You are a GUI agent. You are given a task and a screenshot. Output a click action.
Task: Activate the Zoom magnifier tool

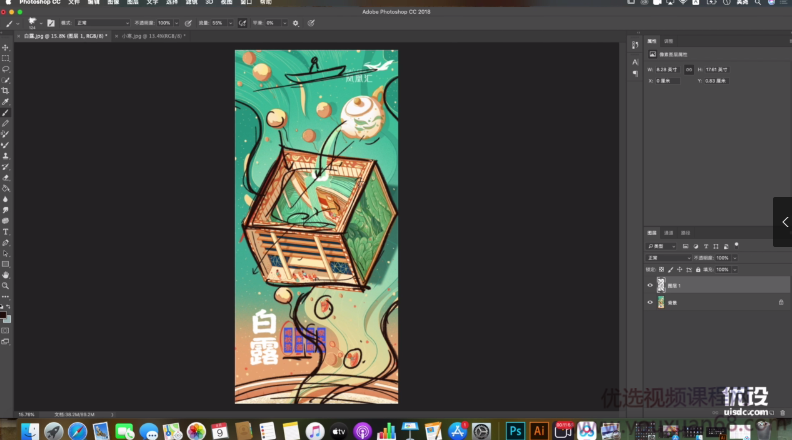click(6, 285)
